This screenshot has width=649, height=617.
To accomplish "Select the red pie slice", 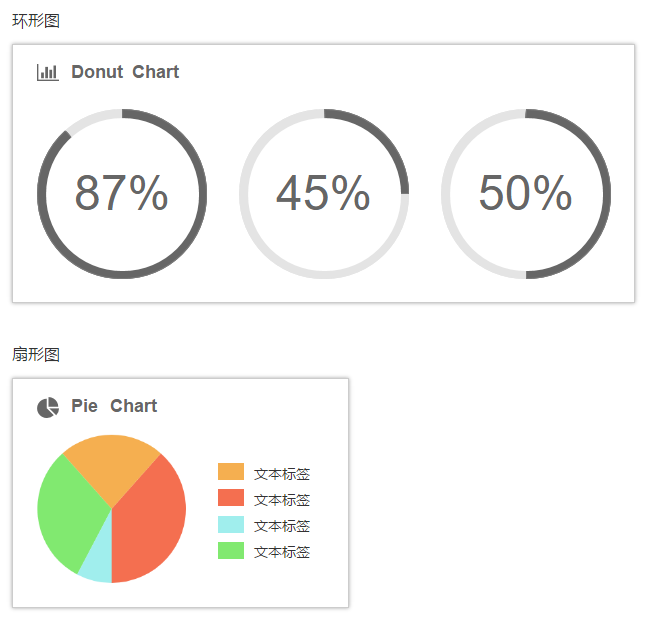I will [x=150, y=520].
